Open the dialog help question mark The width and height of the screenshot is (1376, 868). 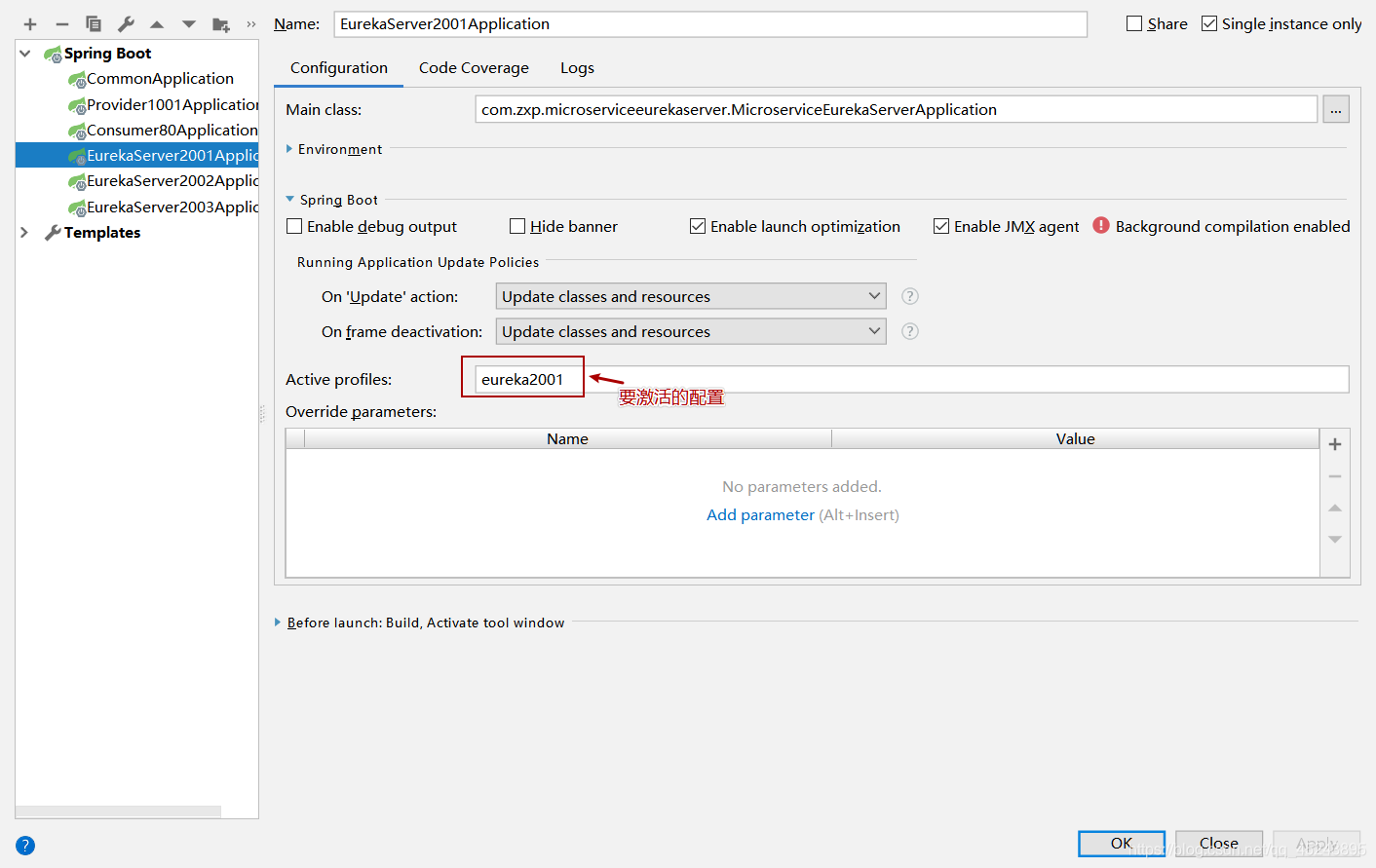pos(25,846)
